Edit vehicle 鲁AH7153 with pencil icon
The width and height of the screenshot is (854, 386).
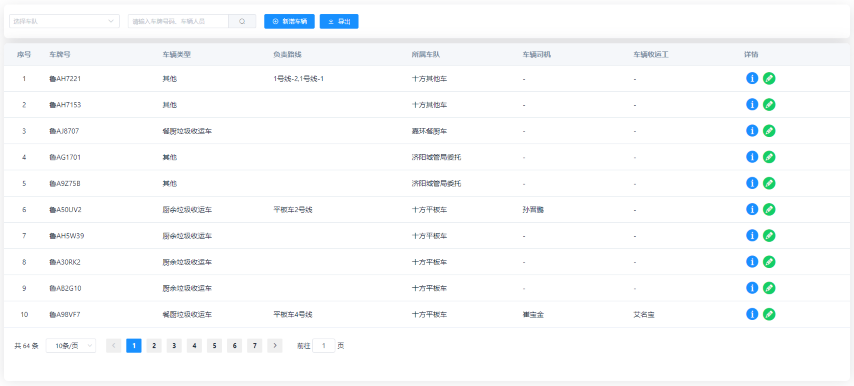point(769,105)
